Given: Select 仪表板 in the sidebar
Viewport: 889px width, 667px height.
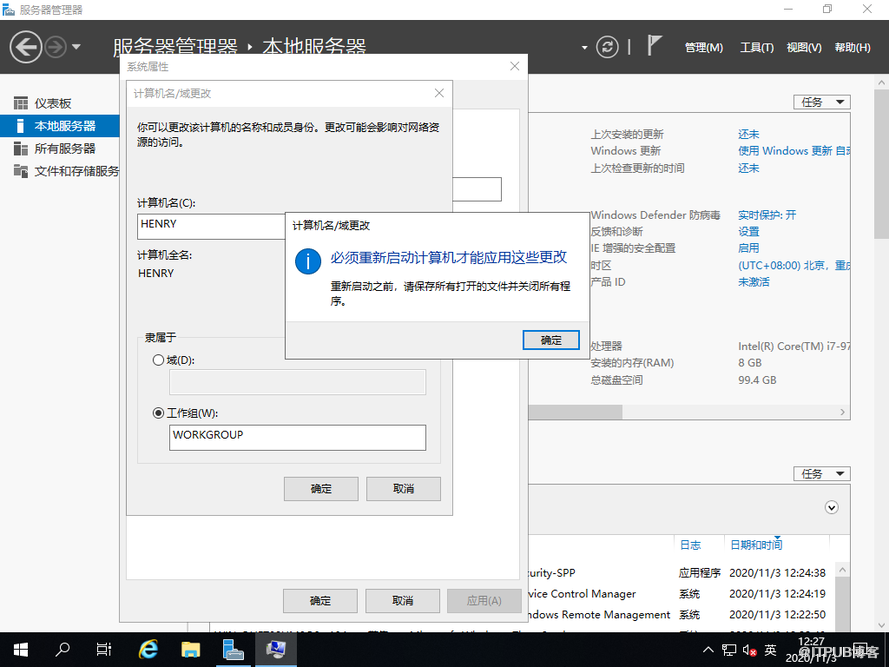Looking at the screenshot, I should pyautogui.click(x=53, y=103).
